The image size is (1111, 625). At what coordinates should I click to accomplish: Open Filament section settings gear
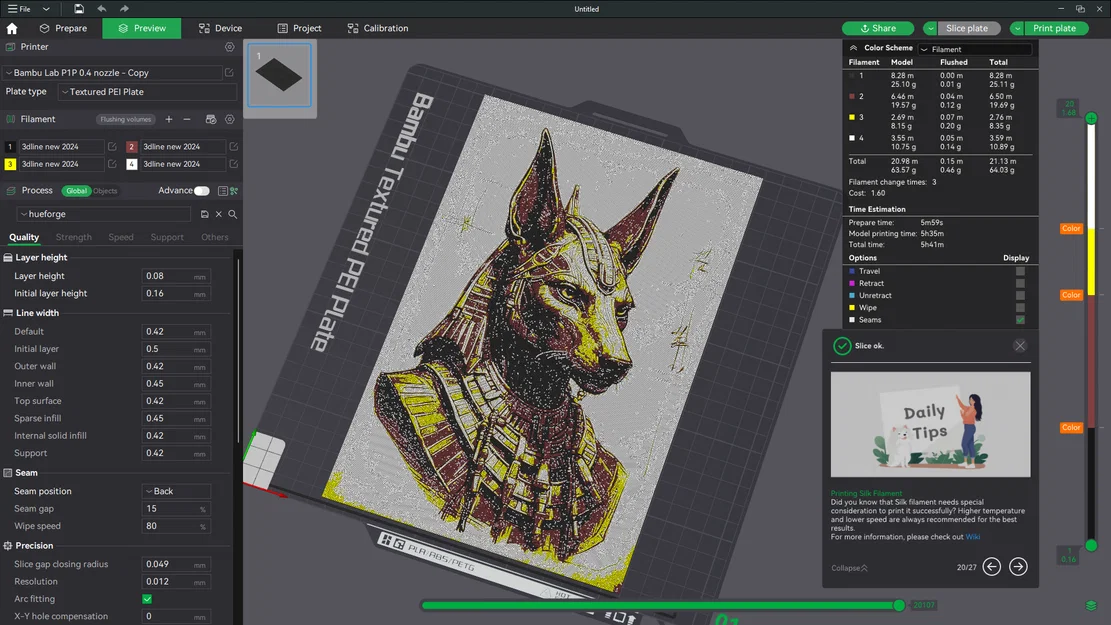click(230, 119)
